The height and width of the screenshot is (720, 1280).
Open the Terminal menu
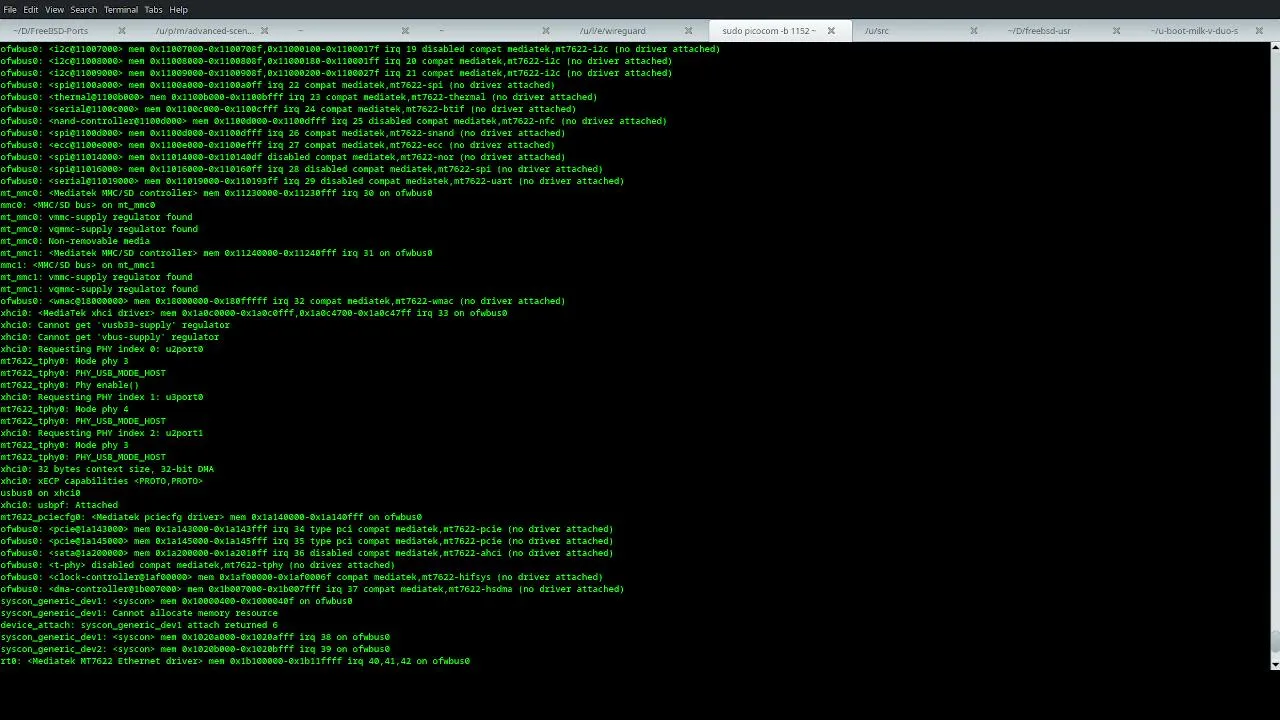pyautogui.click(x=121, y=9)
